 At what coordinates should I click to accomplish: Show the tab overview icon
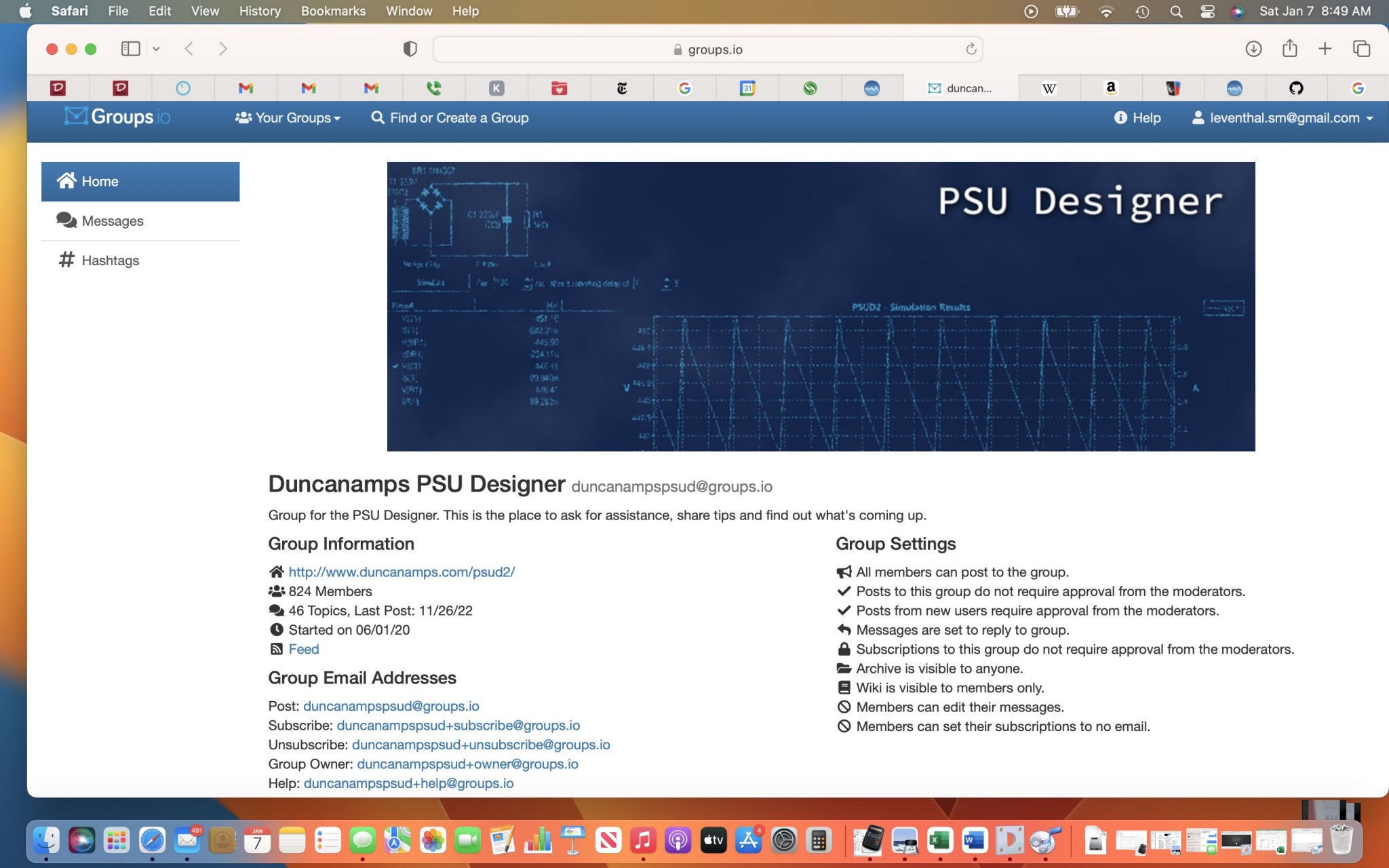(x=1361, y=49)
